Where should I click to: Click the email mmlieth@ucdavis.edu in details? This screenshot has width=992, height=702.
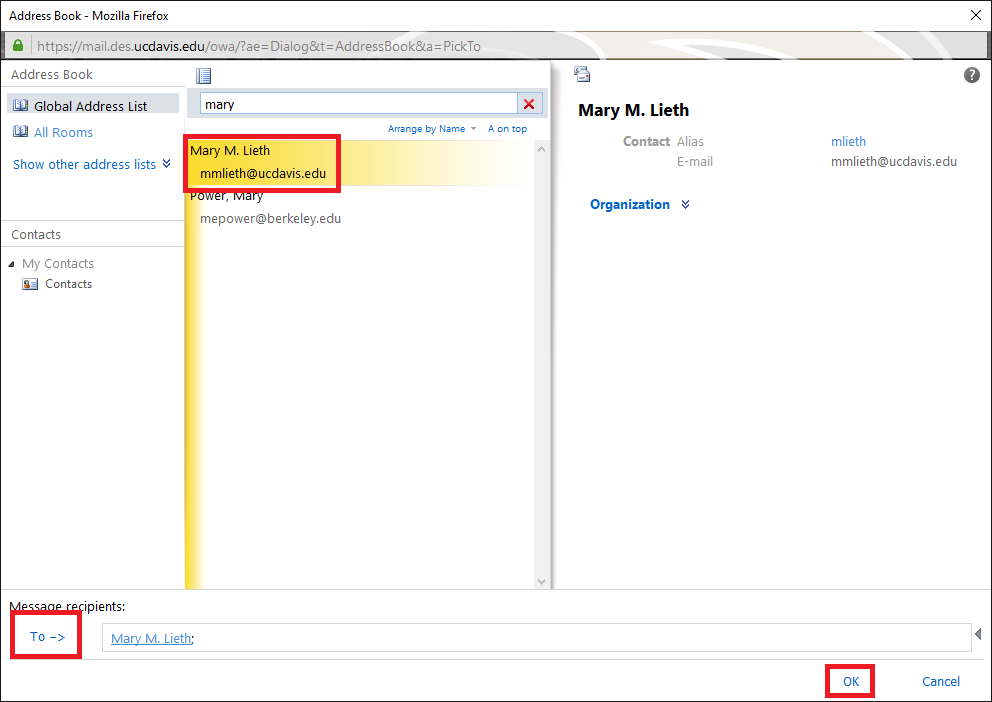[x=893, y=161]
